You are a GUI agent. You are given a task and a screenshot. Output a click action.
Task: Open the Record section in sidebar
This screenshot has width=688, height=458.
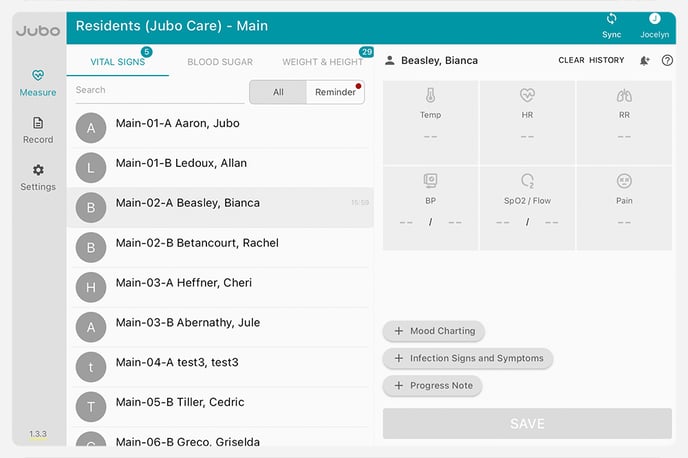click(x=38, y=130)
